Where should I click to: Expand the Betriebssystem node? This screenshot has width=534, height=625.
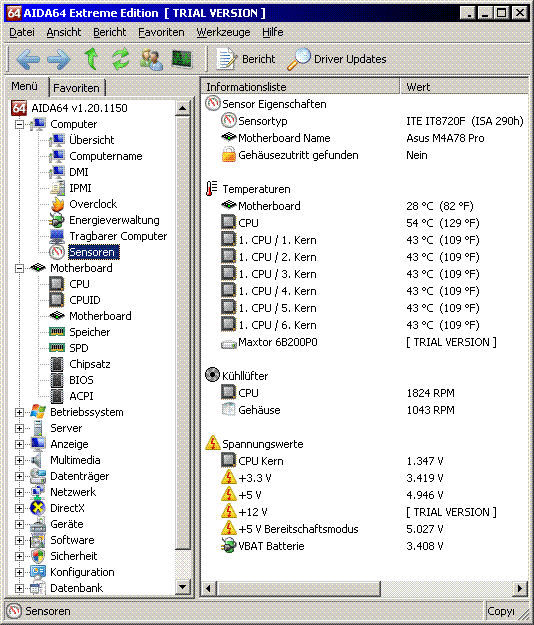point(19,412)
